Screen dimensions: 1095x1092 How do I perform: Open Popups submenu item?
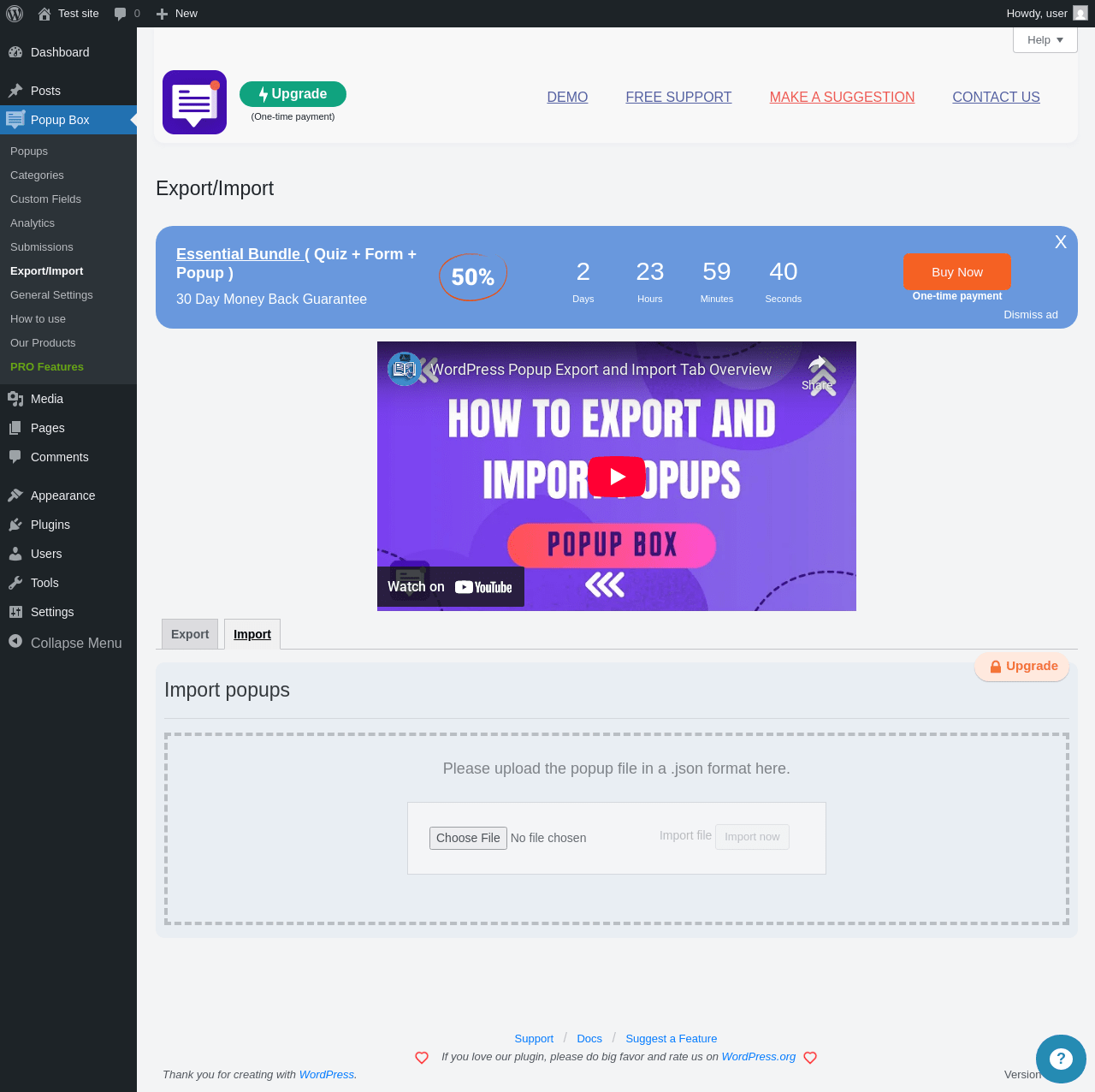(x=29, y=151)
